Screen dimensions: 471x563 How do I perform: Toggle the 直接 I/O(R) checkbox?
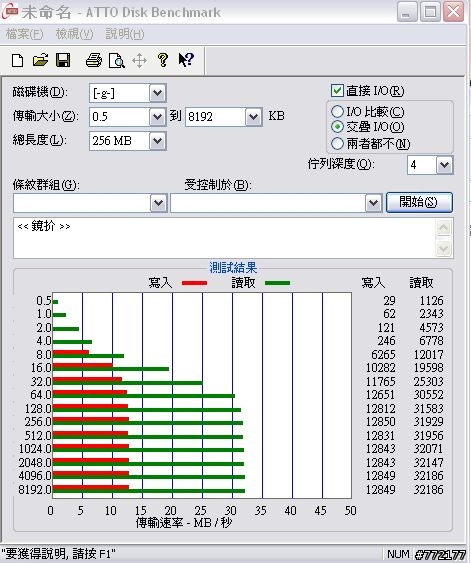[337, 90]
